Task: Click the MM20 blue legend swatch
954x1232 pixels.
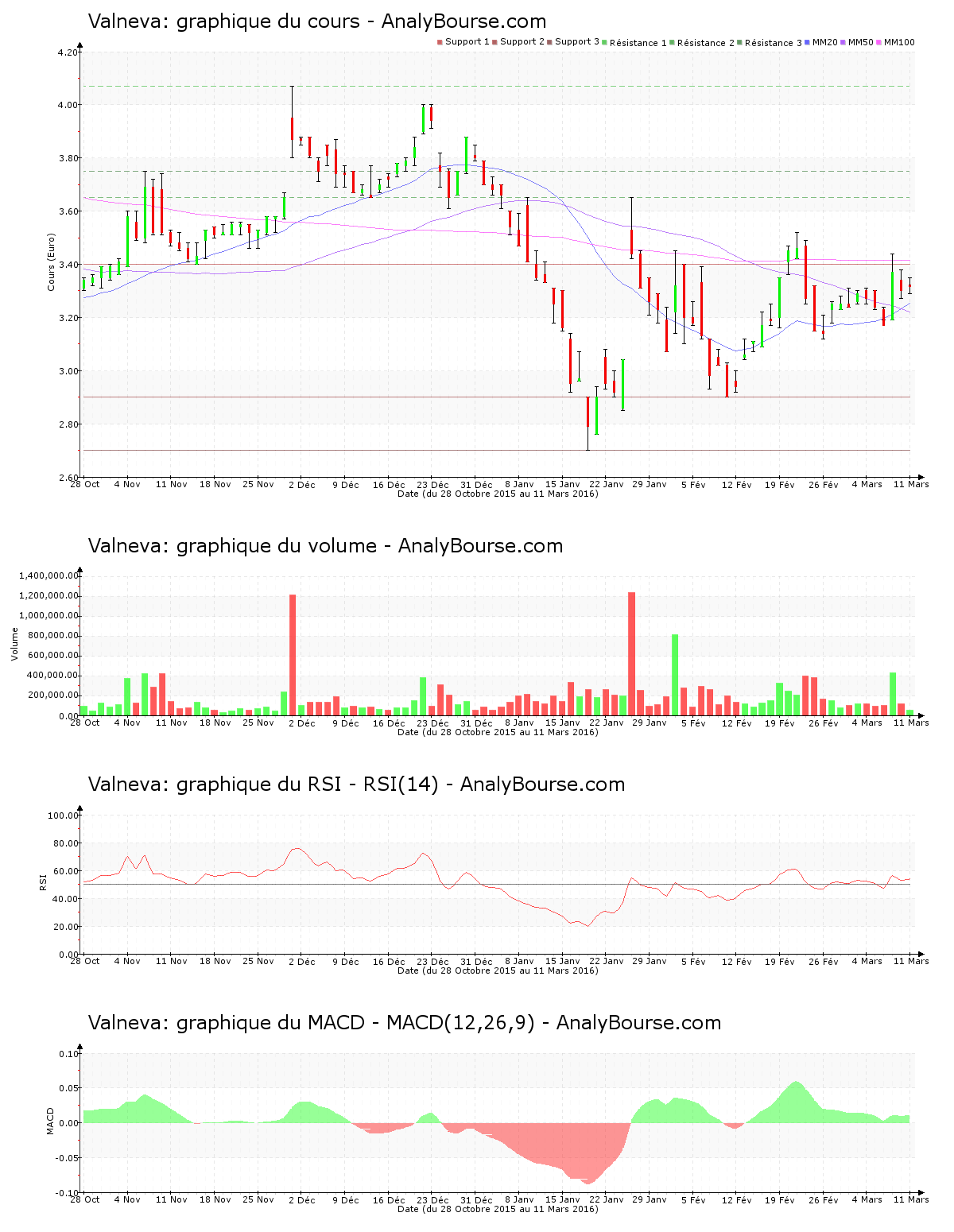Action: [808, 42]
